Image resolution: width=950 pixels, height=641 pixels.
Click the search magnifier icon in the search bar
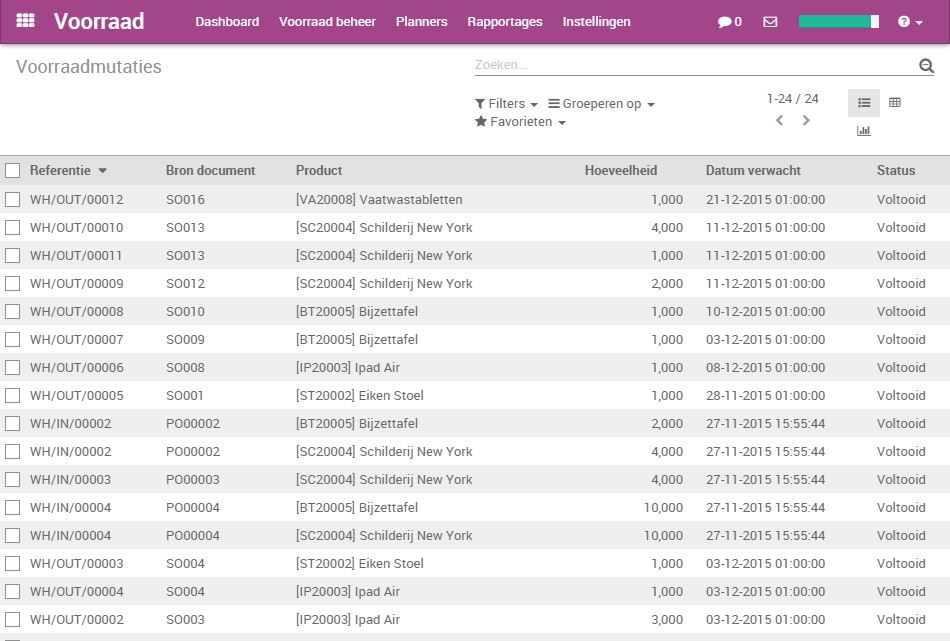[x=924, y=64]
